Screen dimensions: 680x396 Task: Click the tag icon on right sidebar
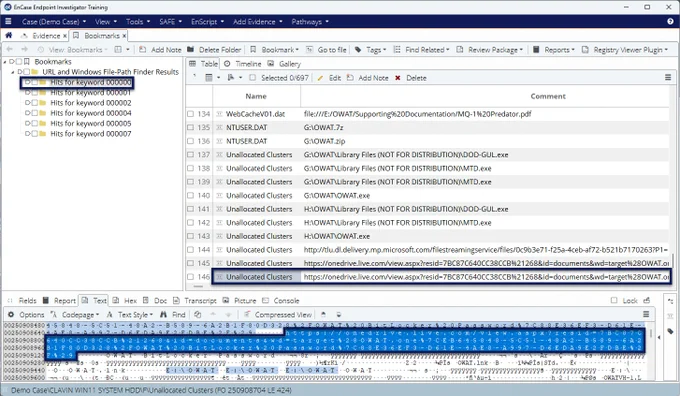click(670, 331)
